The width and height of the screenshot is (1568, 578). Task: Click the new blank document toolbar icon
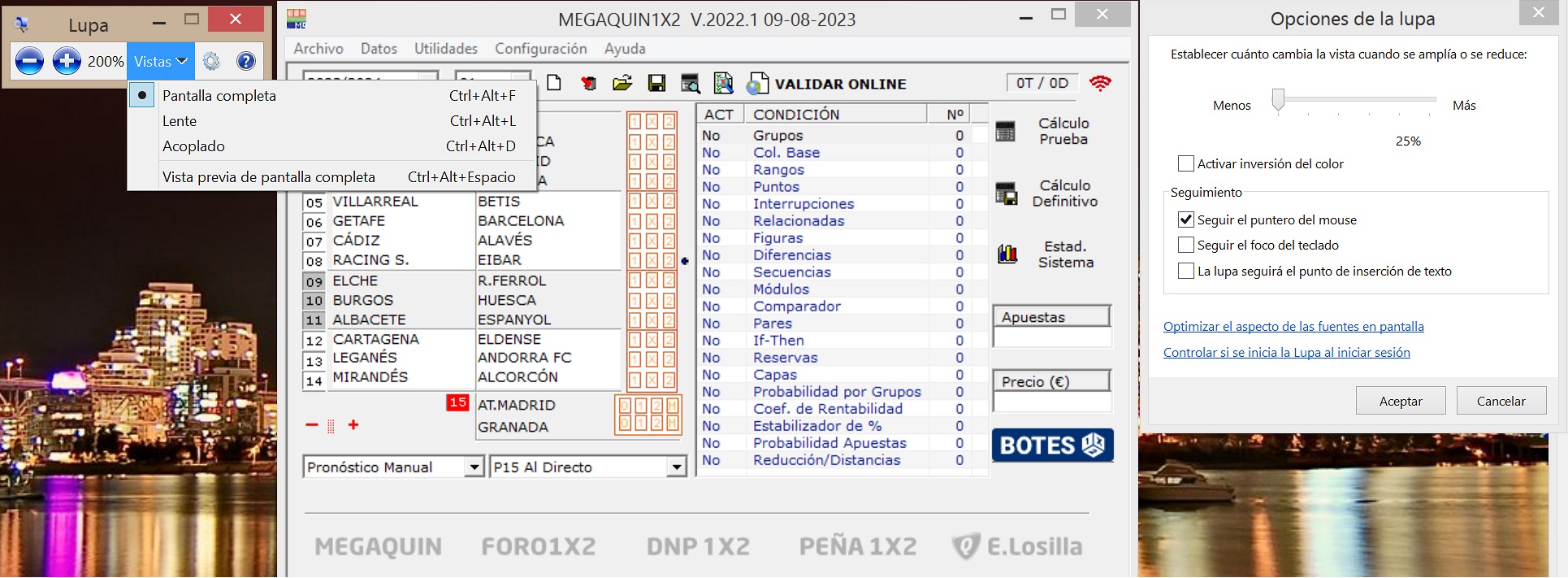[x=554, y=83]
